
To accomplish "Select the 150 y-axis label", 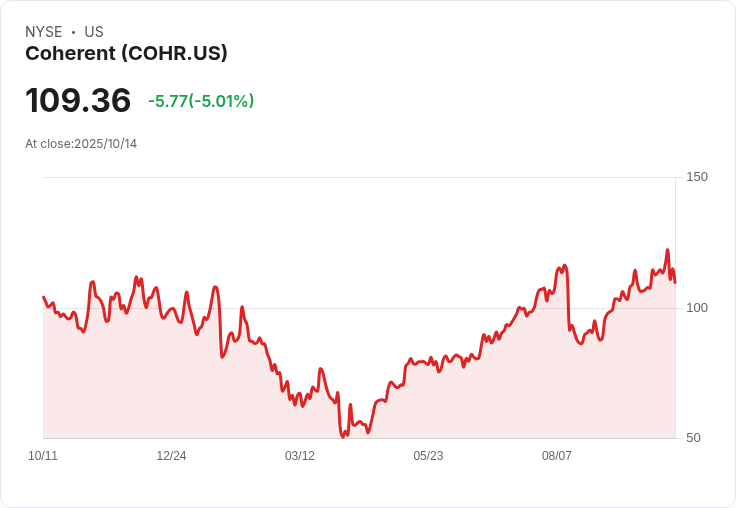I will coord(697,177).
